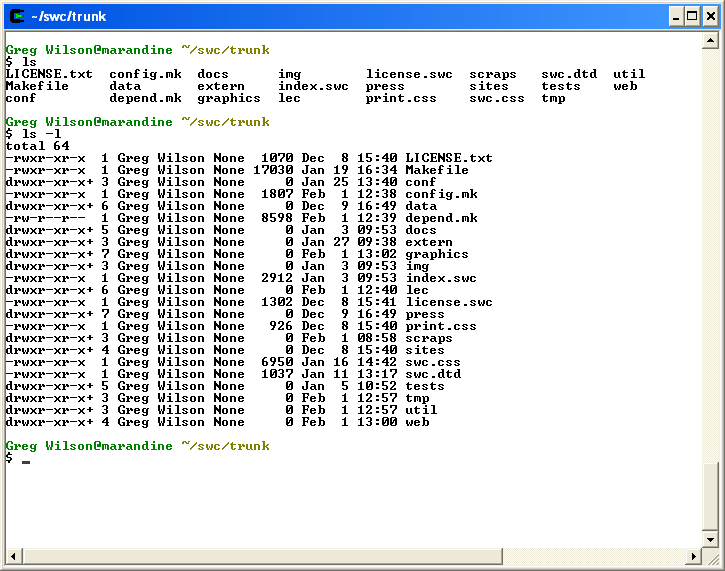Image resolution: width=725 pixels, height=571 pixels.
Task: Click the horizontal scrollbar left arrow
Action: tap(13, 554)
